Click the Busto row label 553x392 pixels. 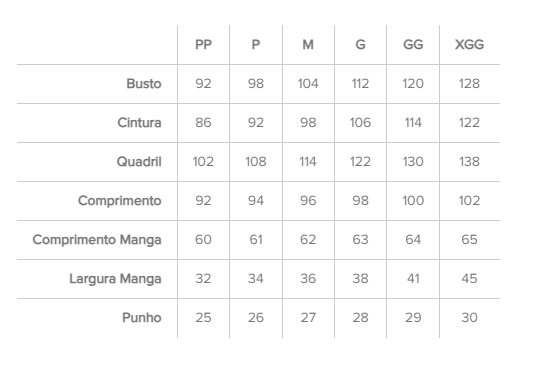[144, 84]
